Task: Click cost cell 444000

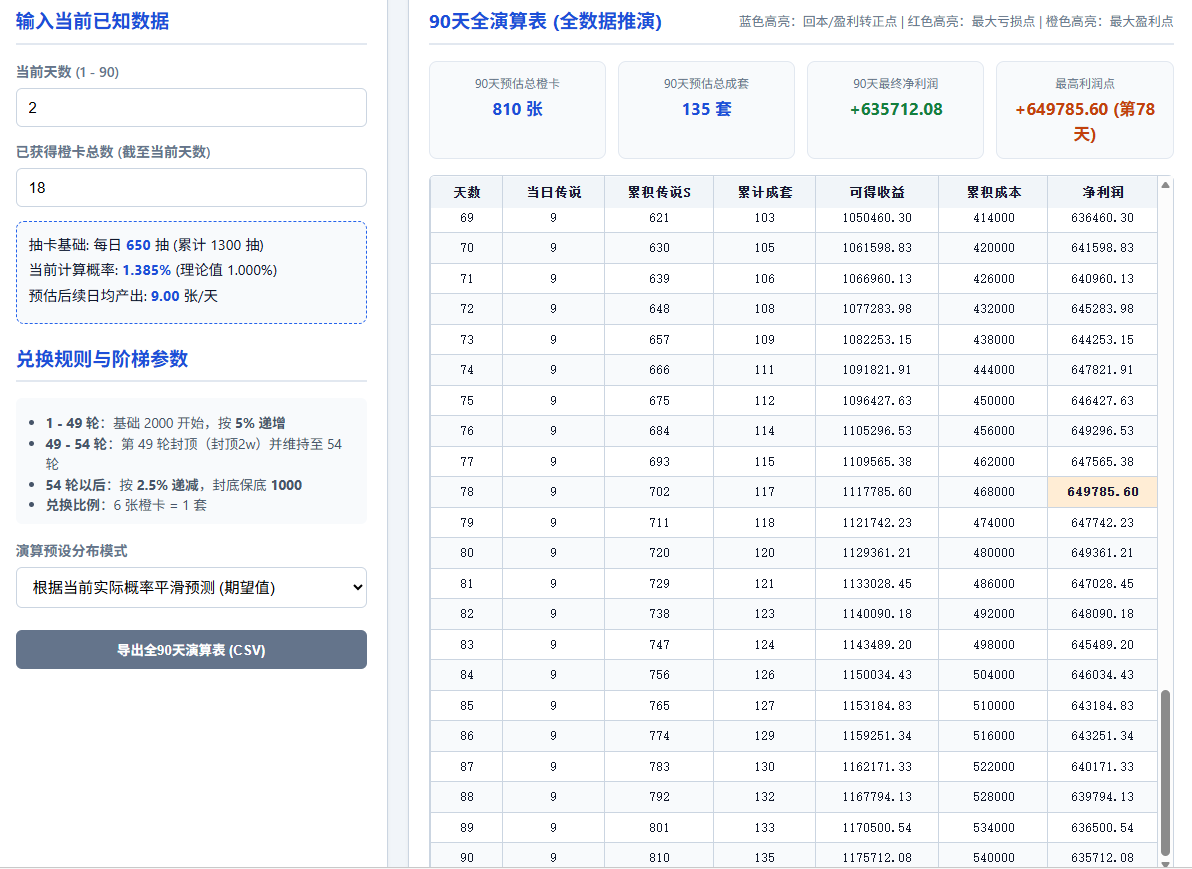Action: tap(994, 369)
